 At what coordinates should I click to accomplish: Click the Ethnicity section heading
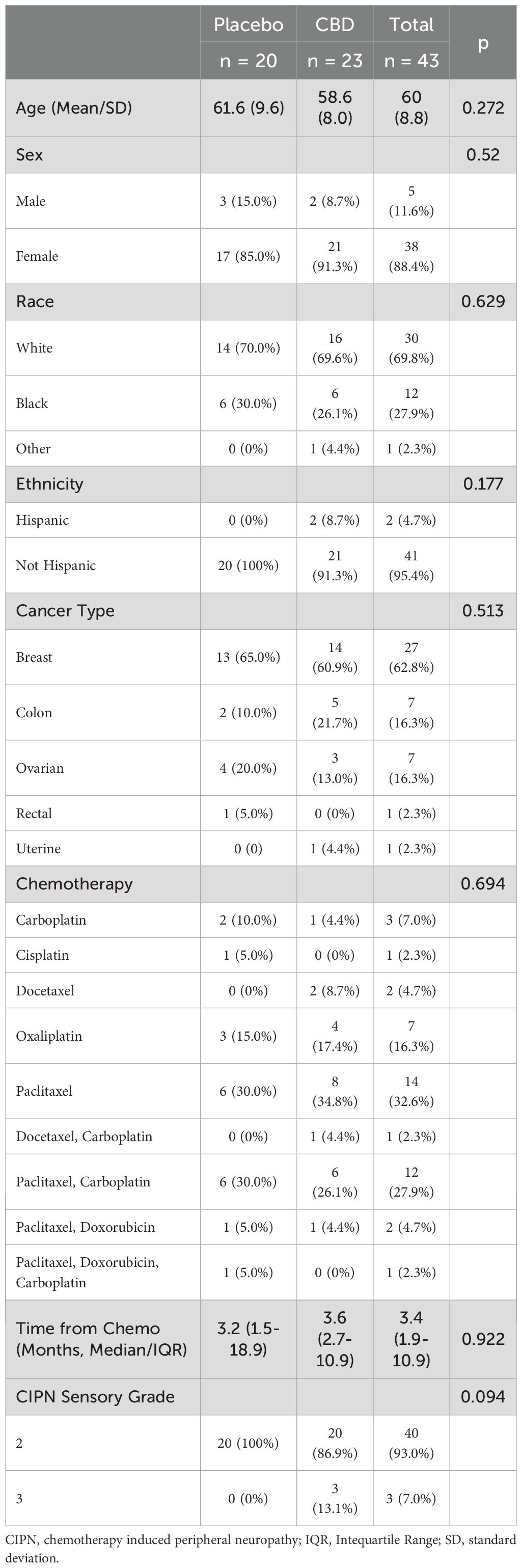pos(49,484)
